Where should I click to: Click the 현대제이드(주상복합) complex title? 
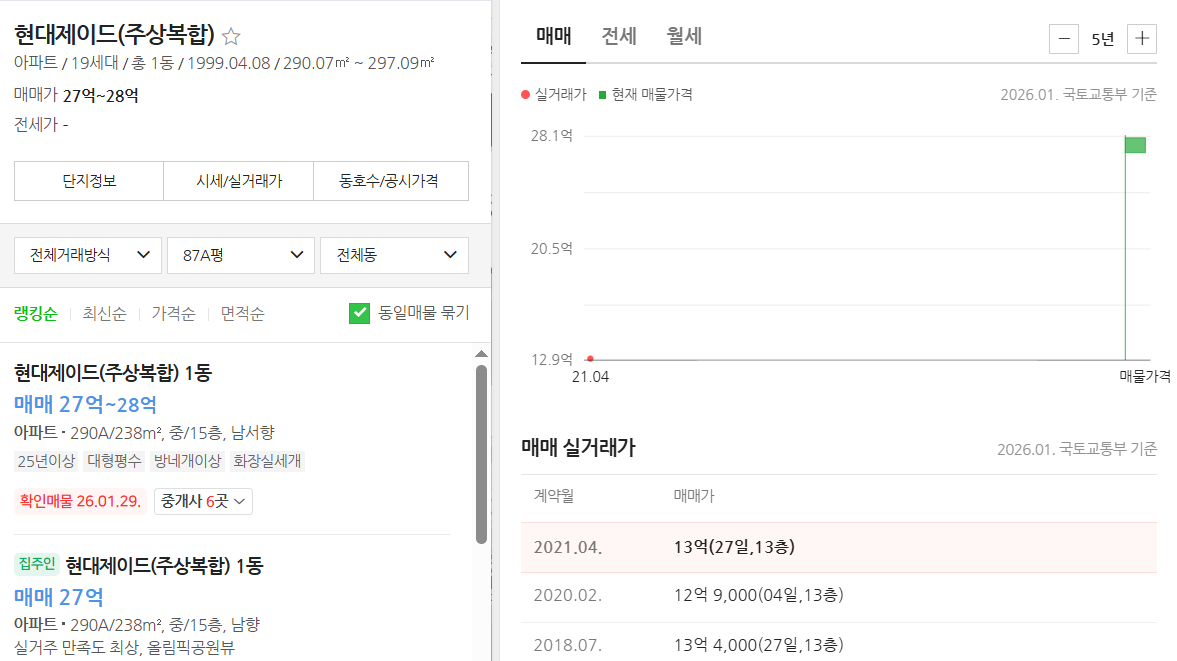pyautogui.click(x=114, y=35)
